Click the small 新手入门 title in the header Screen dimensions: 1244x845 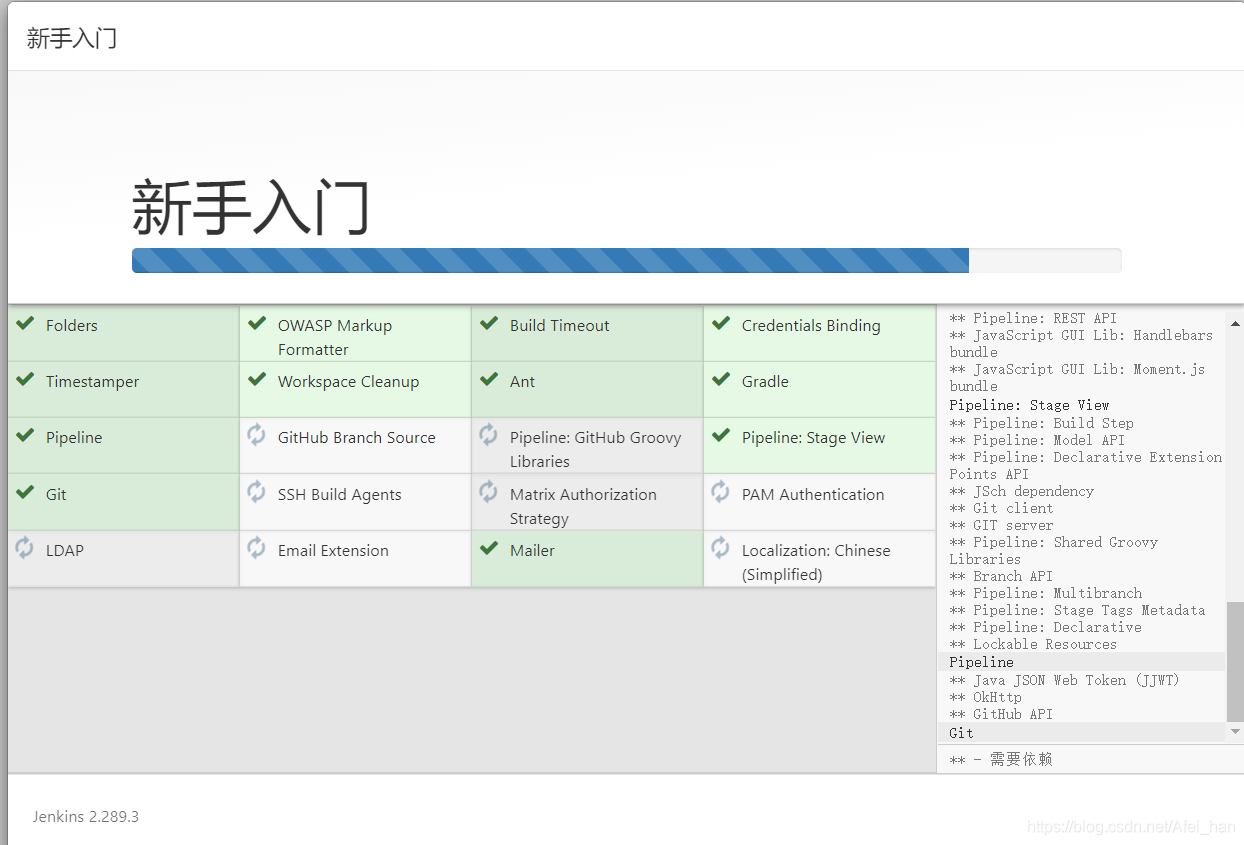coord(71,38)
